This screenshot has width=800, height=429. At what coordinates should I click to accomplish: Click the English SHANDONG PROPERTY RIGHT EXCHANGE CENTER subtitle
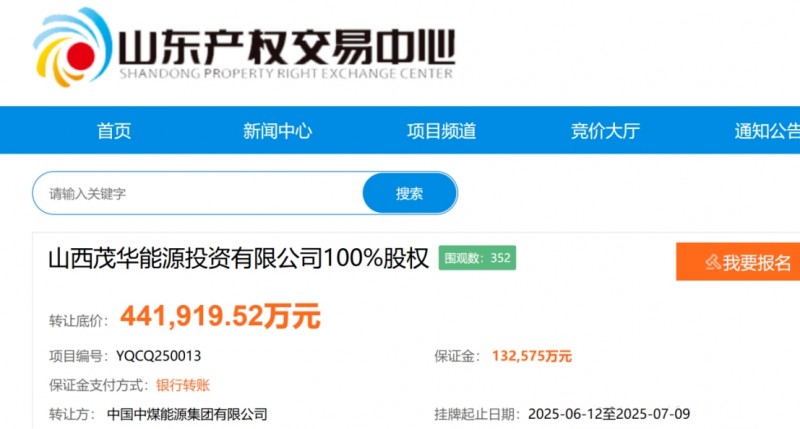click(x=286, y=73)
